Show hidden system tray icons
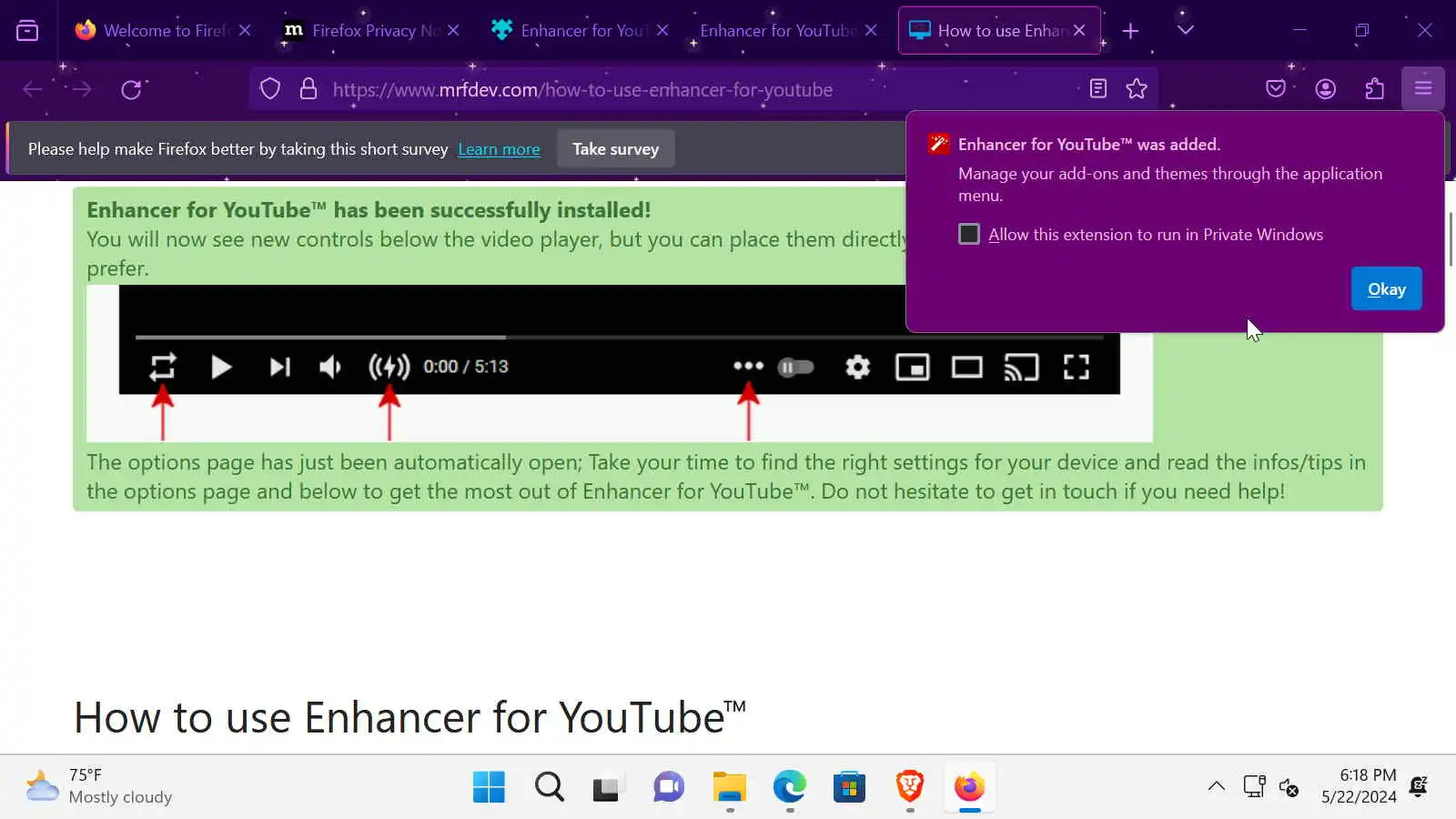The height and width of the screenshot is (819, 1456). [x=1216, y=786]
